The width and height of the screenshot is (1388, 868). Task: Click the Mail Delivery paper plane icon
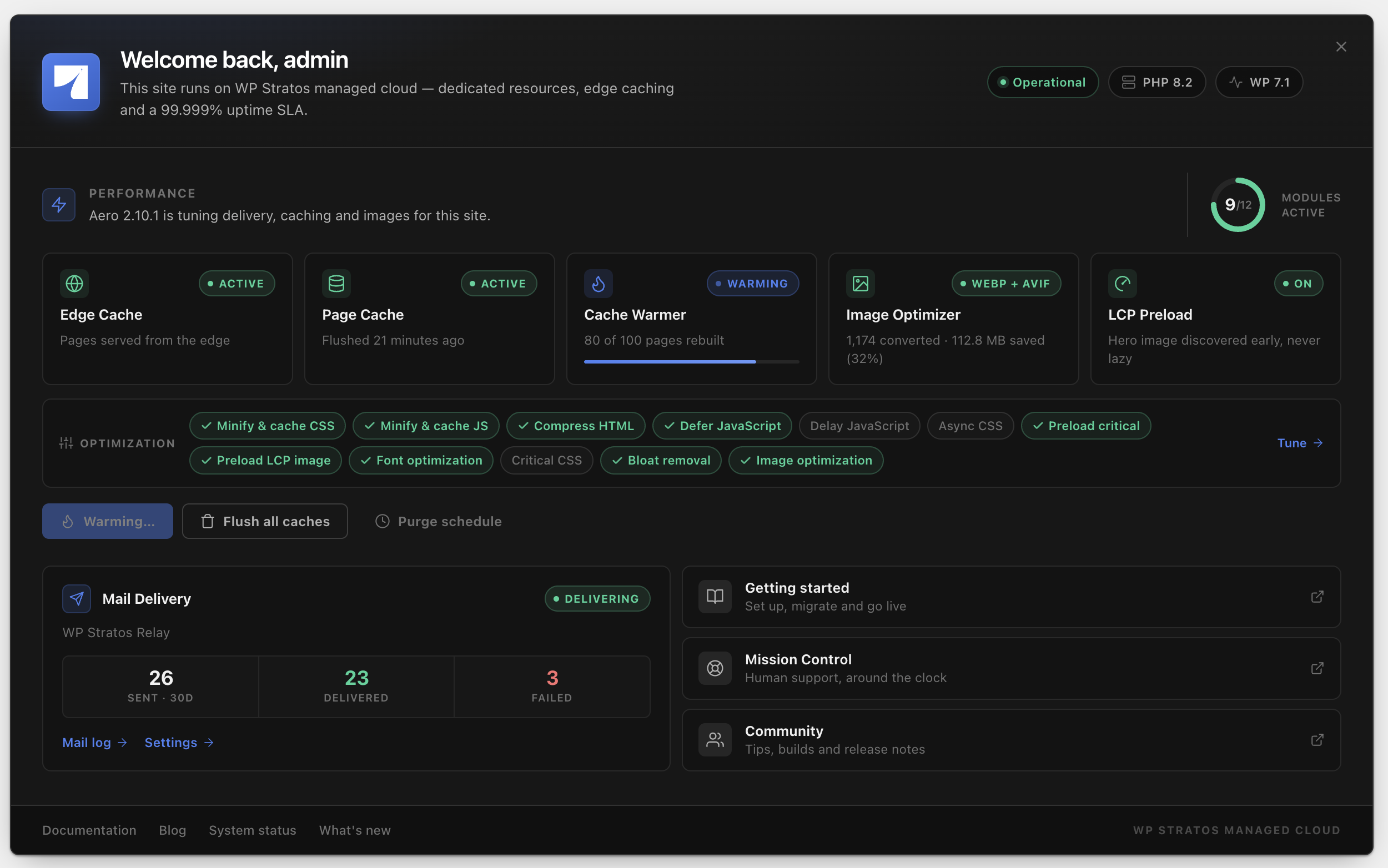click(x=77, y=599)
